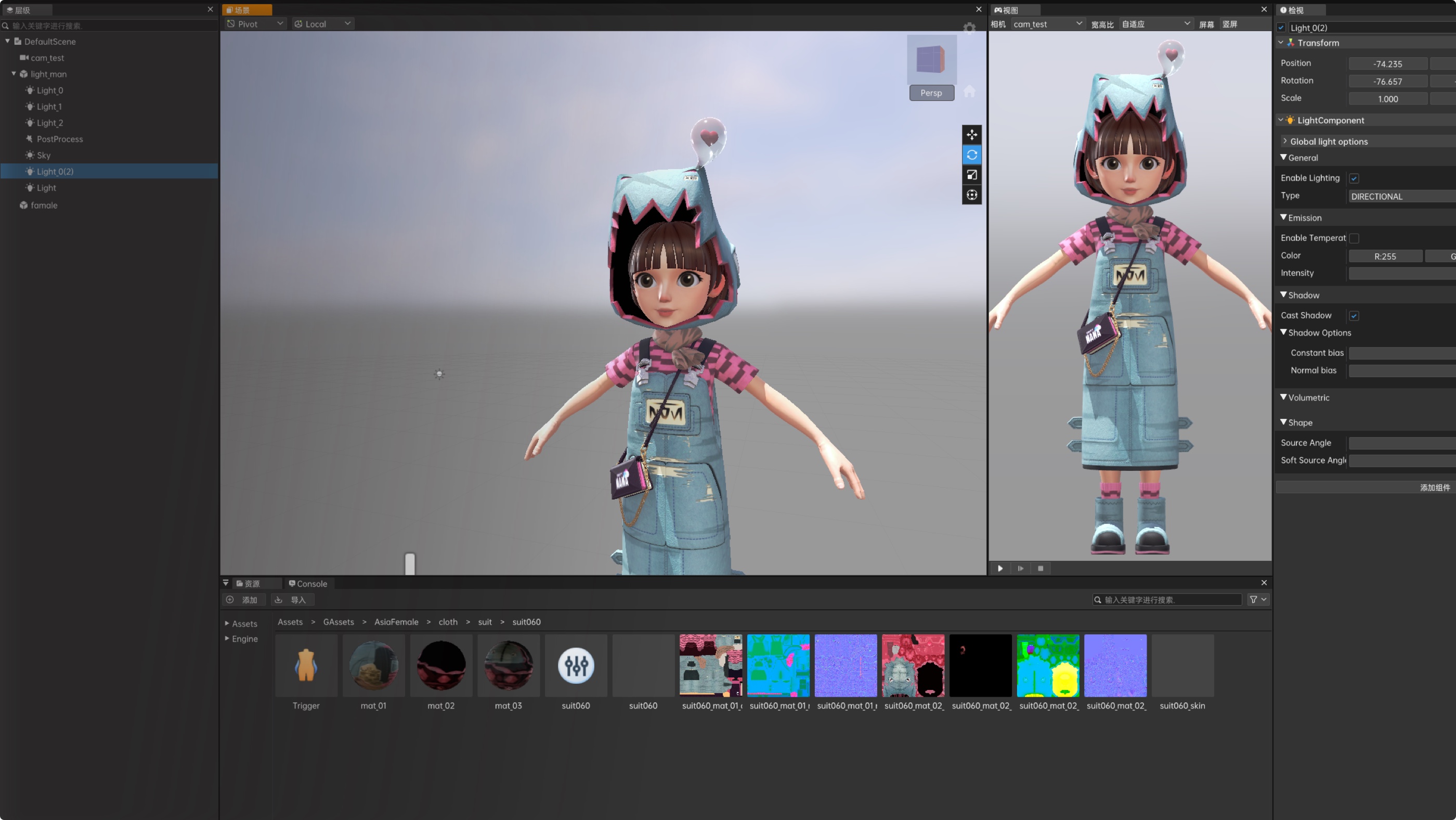Click the home view icon under Persp
Viewport: 1456px width, 820px height.
coord(969,91)
